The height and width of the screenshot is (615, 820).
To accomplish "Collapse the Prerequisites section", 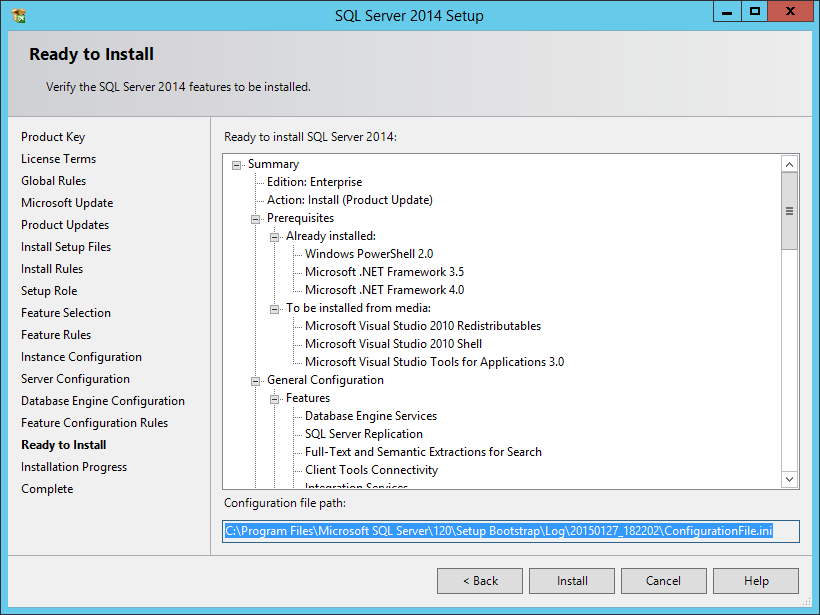I will click(254, 217).
